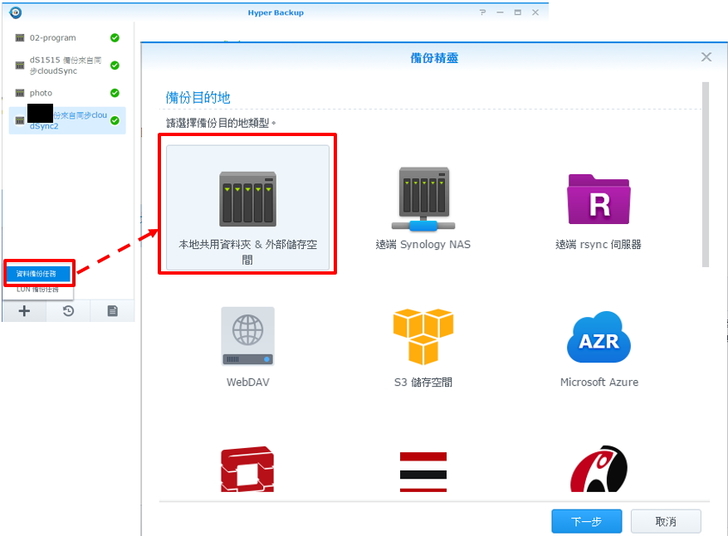Click green status check of photo task
Screen dimensions: 728x536
click(115, 93)
